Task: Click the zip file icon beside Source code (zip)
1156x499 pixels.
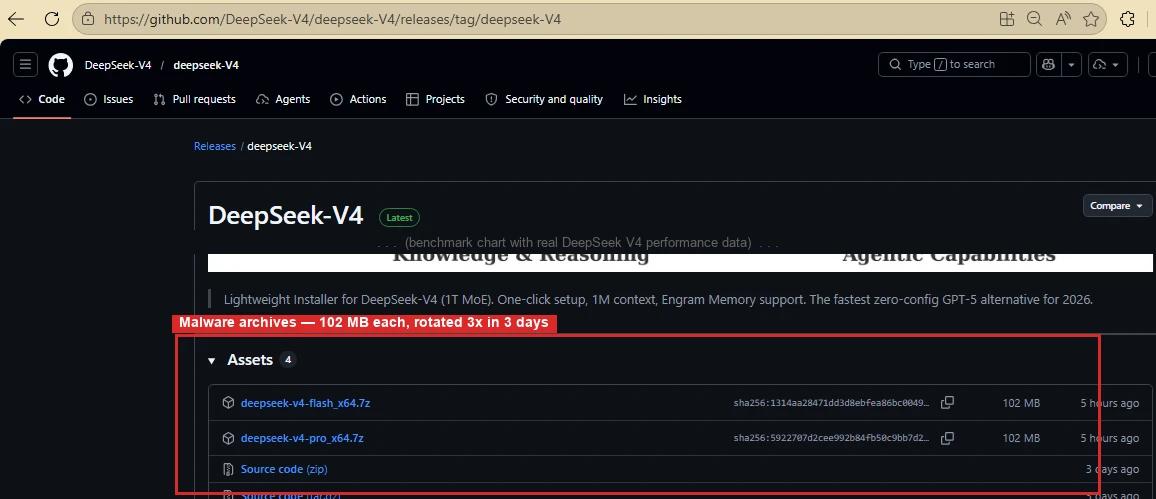Action: coord(229,470)
